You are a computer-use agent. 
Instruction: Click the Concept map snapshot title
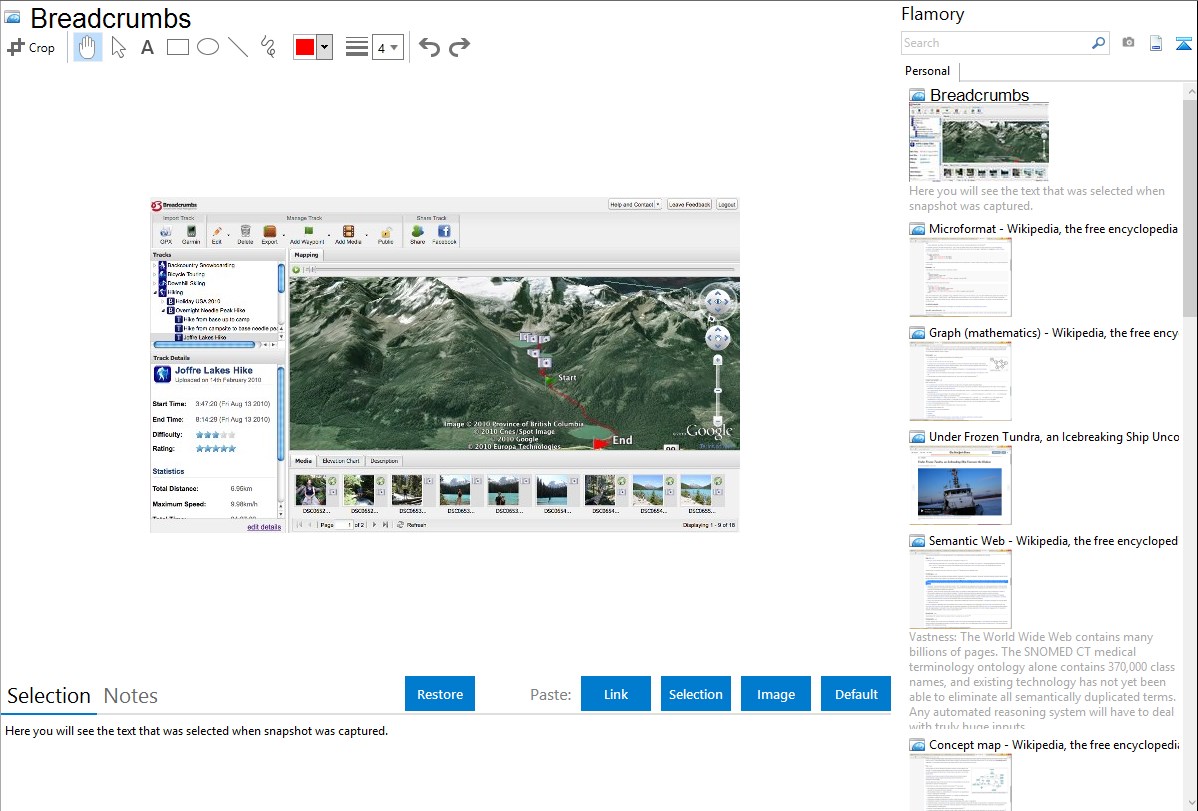click(x=1054, y=745)
